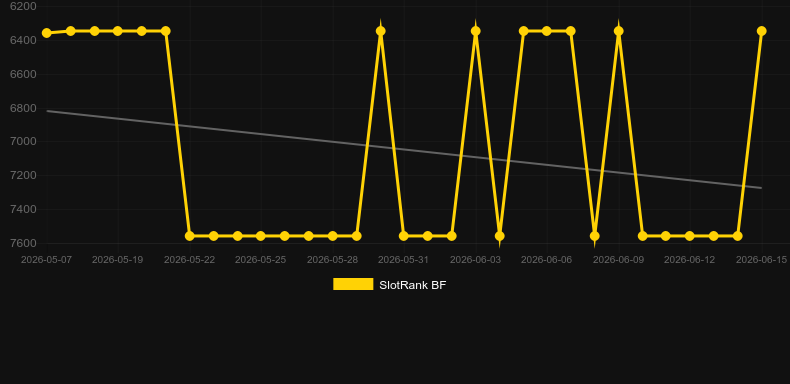This screenshot has height=384, width=790.
Task: Select the data point above 2026-05-28
Action: coord(333,236)
